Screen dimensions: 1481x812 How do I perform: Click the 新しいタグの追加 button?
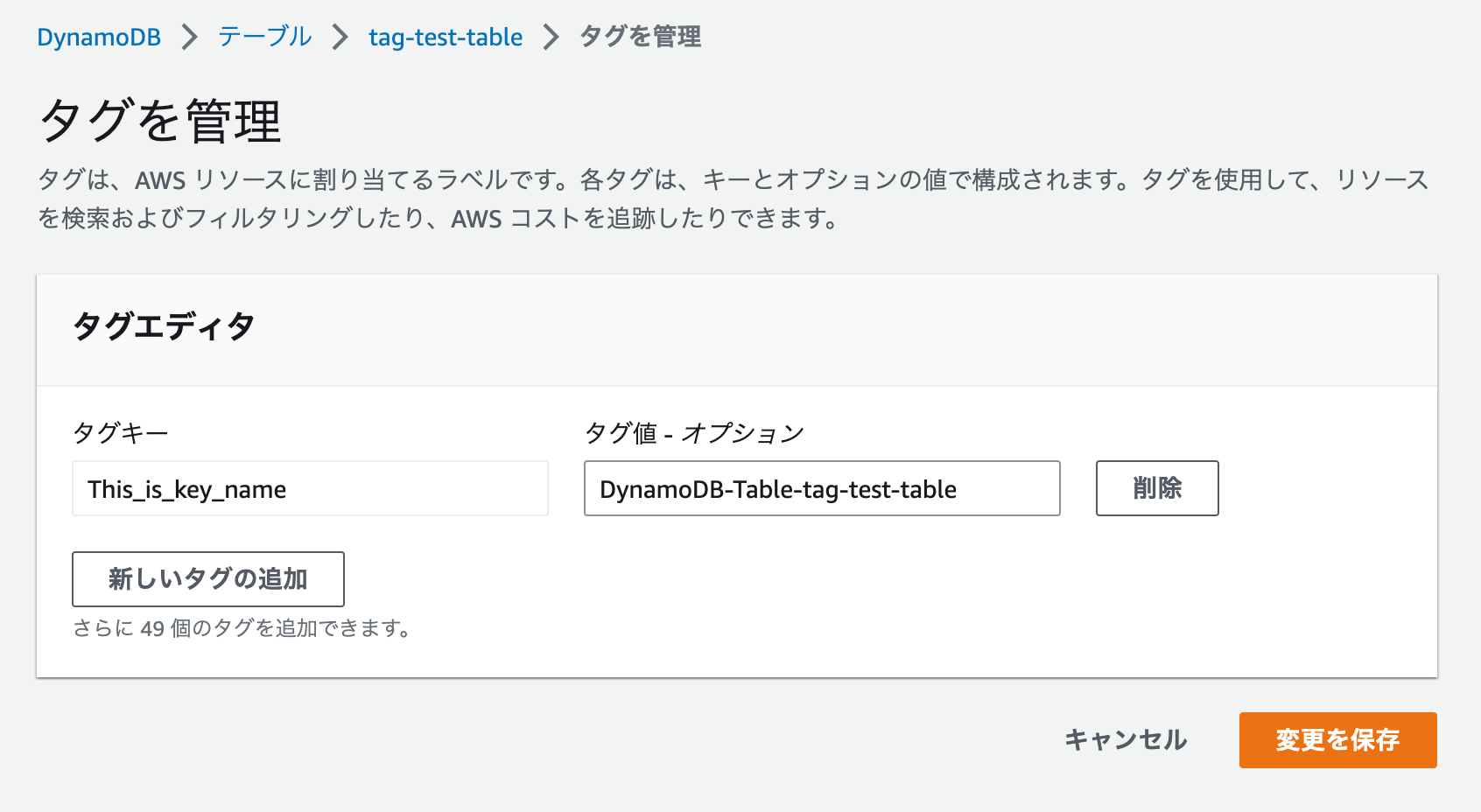tap(208, 579)
